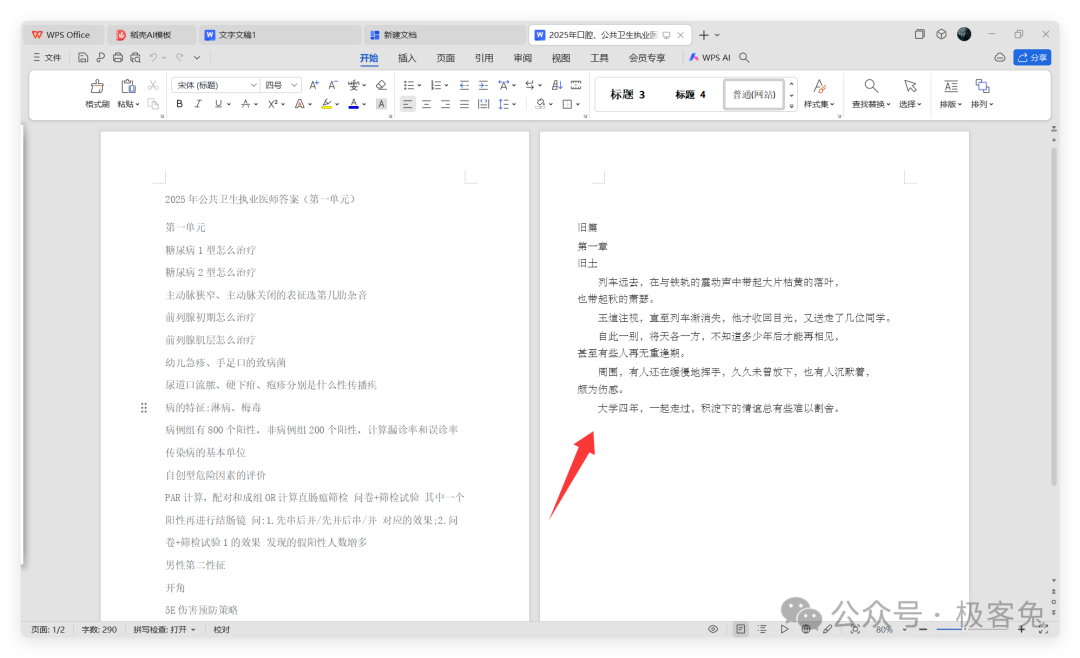
Task: Click the new tab plus button
Action: pos(703,34)
